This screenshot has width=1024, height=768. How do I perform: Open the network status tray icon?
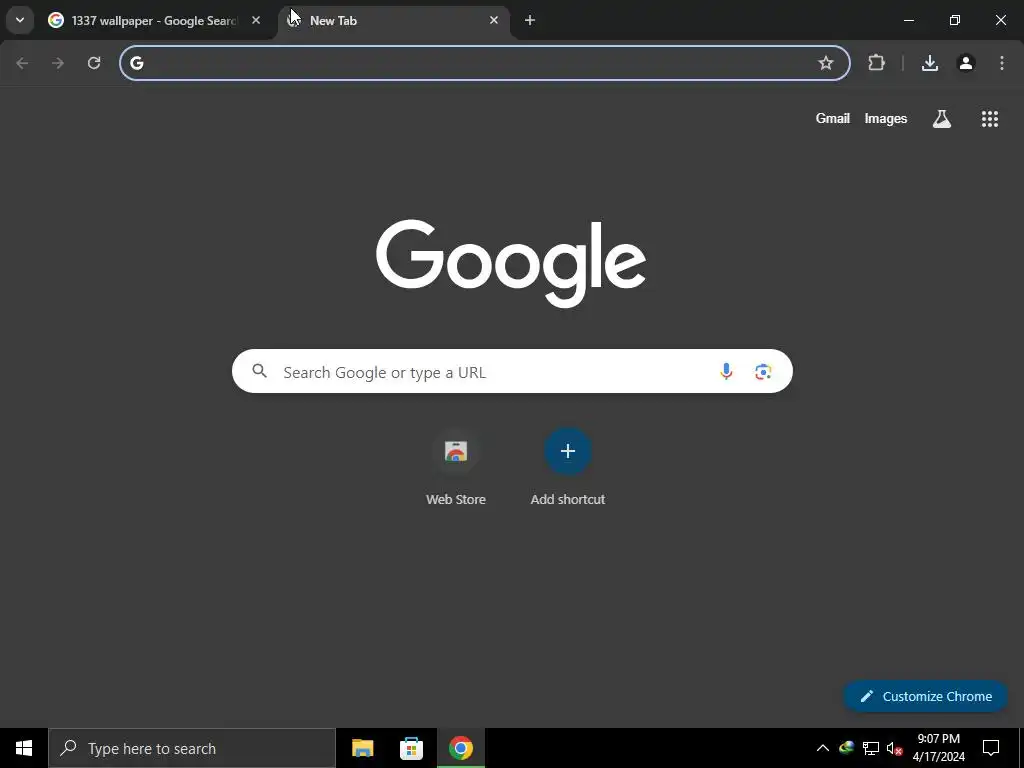871,748
